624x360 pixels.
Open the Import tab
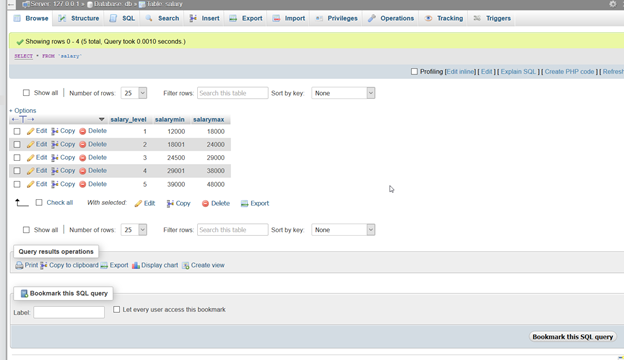pos(289,18)
